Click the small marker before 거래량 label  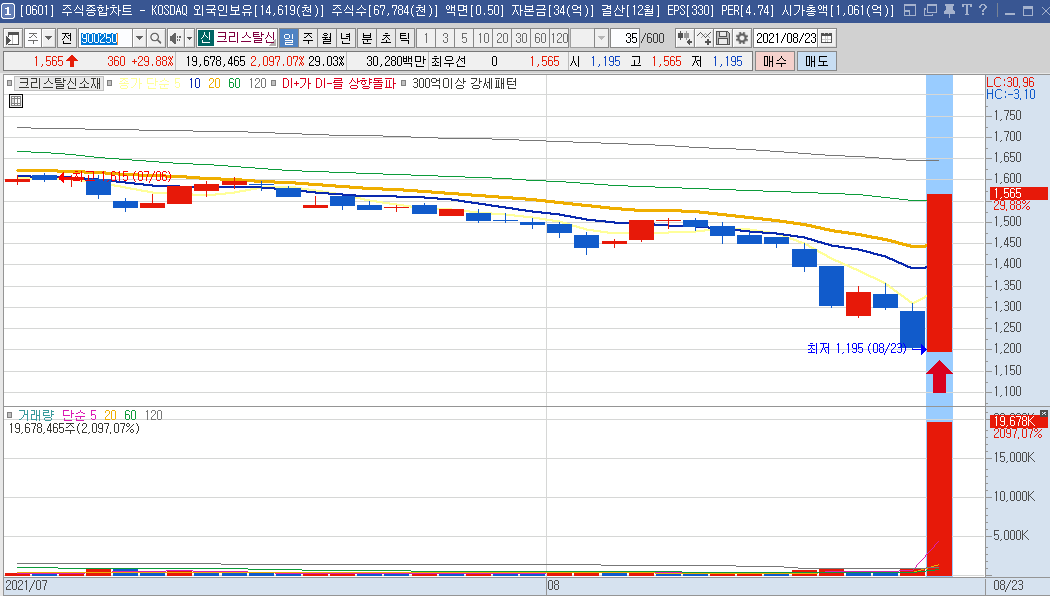[9, 415]
